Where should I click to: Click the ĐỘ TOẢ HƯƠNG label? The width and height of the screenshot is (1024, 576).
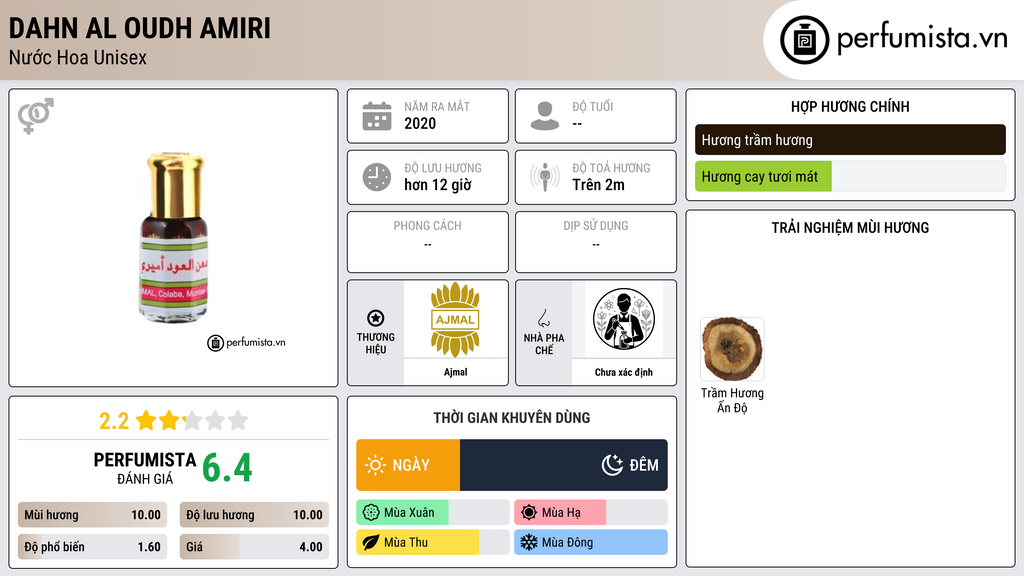pyautogui.click(x=611, y=168)
